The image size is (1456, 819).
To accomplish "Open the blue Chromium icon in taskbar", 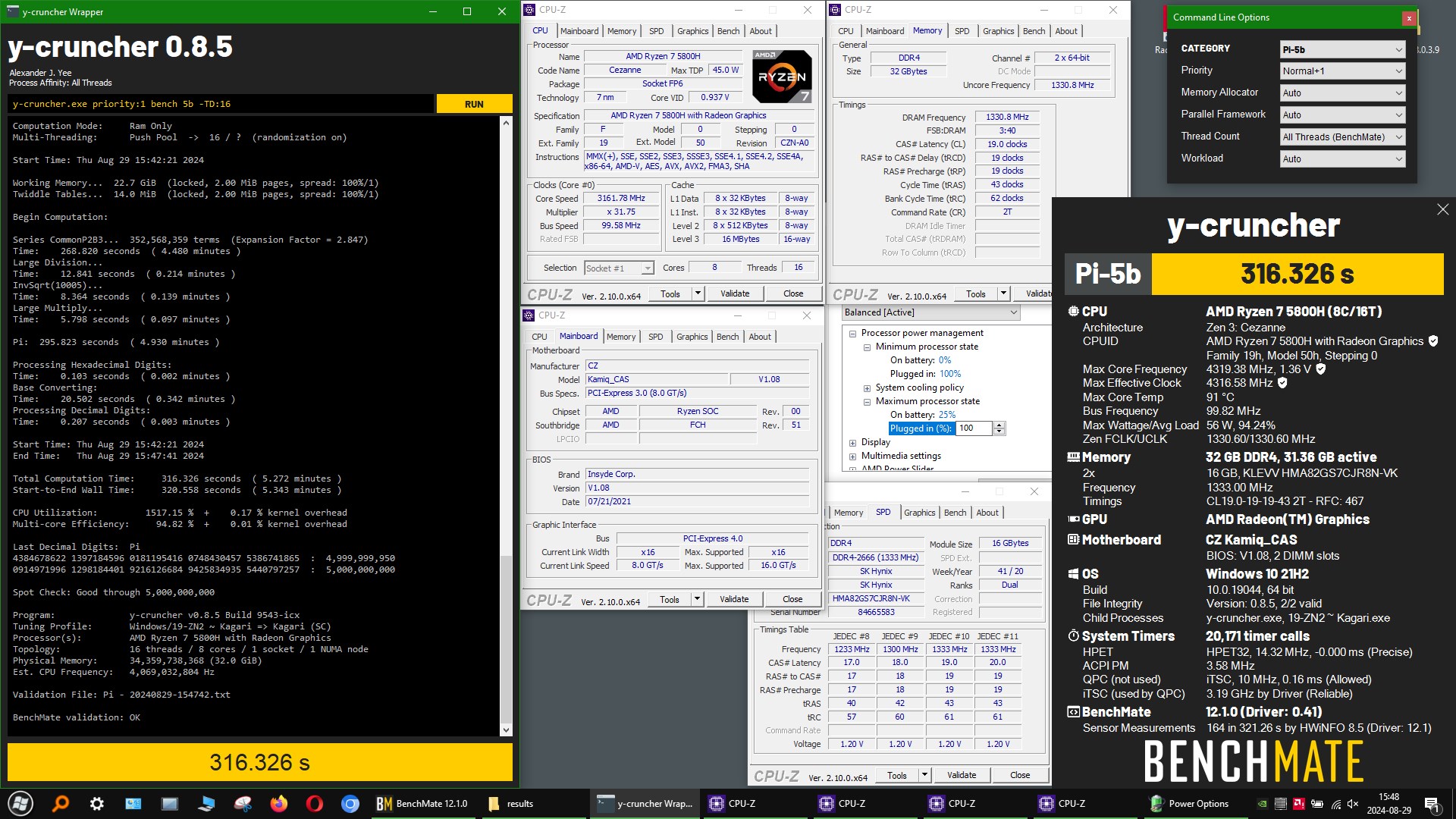I will tap(350, 803).
